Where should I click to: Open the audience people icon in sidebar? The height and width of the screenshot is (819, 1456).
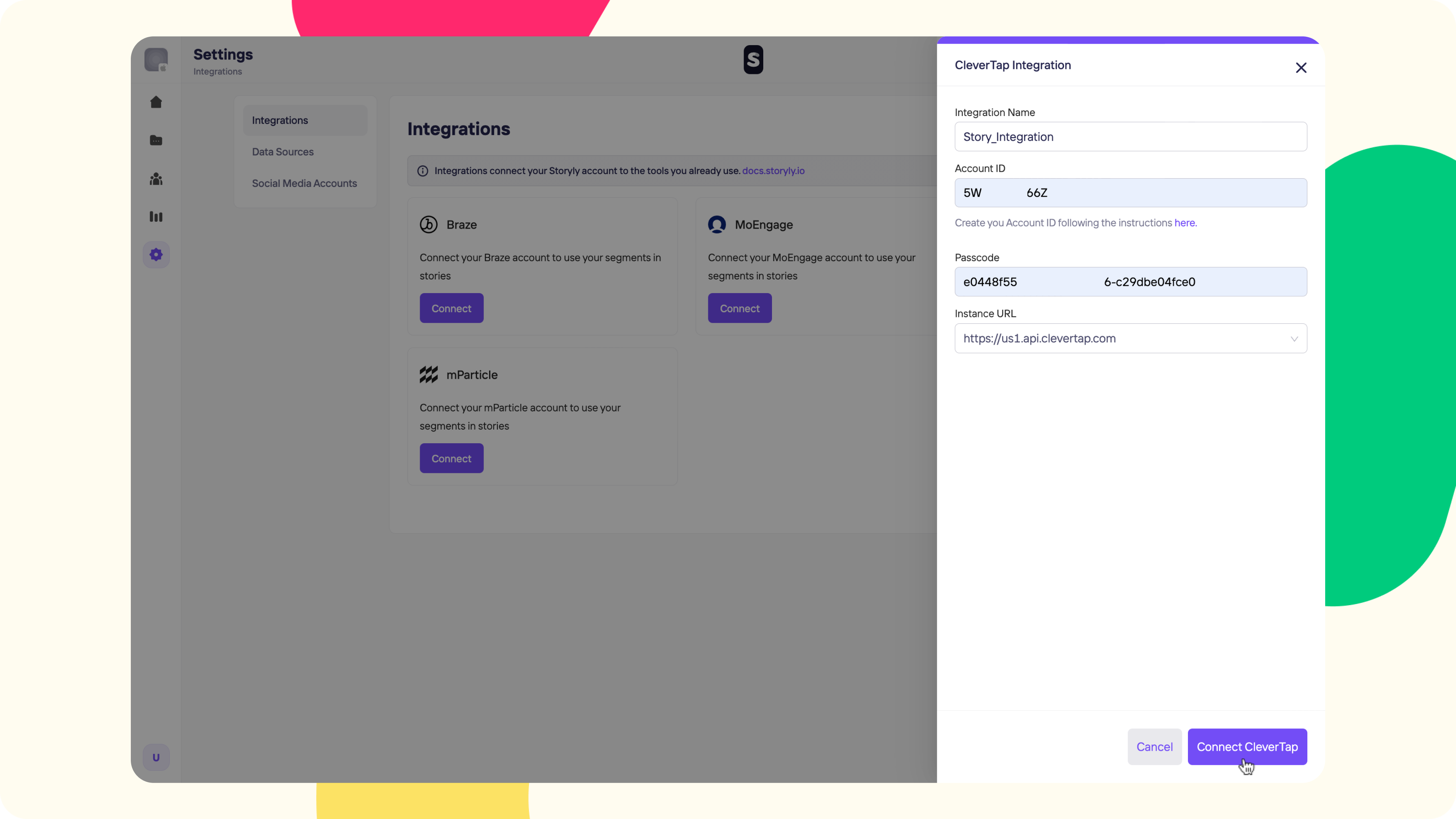point(156,179)
